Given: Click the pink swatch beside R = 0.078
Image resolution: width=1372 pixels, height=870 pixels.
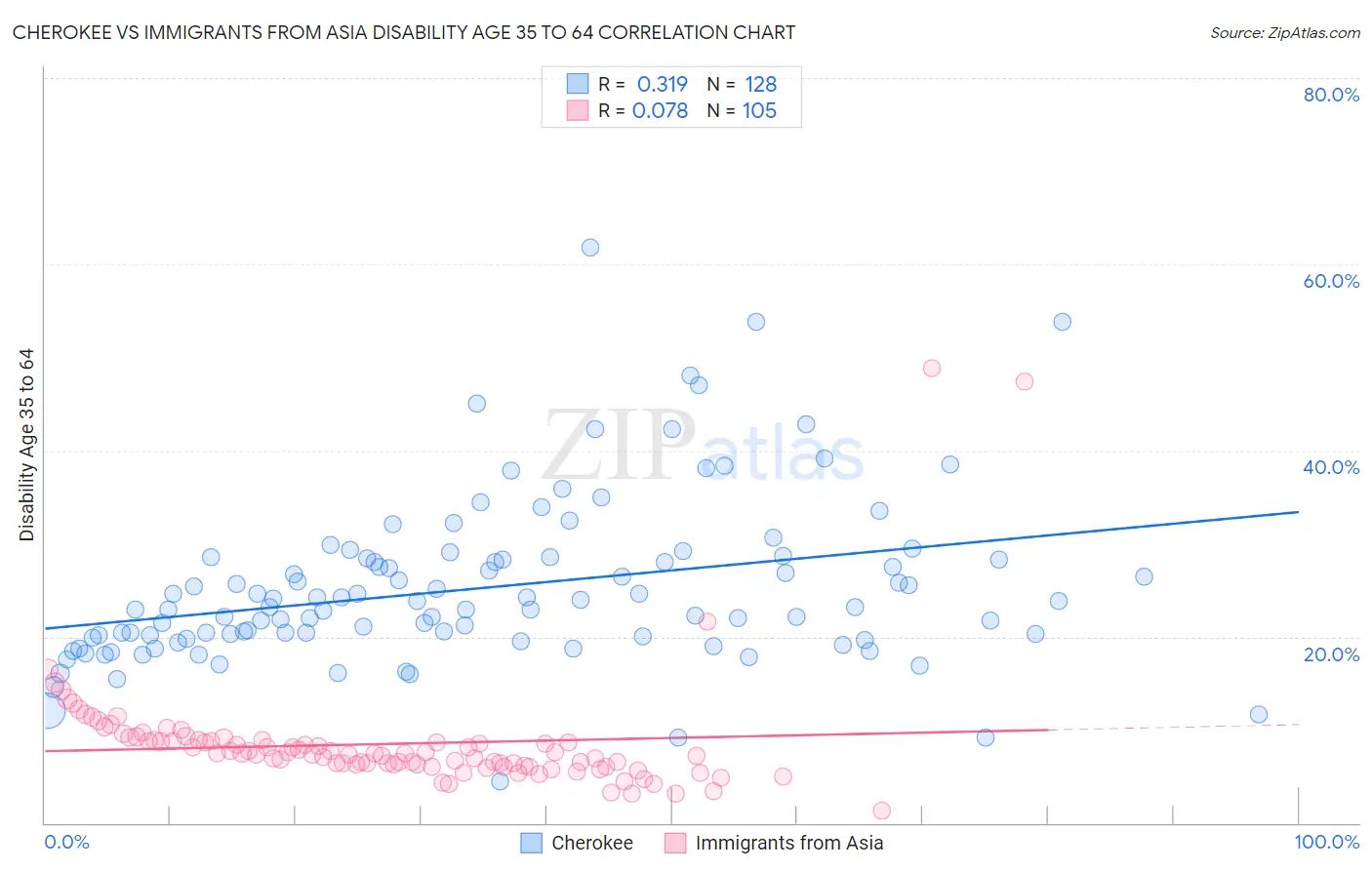Looking at the screenshot, I should point(578,110).
